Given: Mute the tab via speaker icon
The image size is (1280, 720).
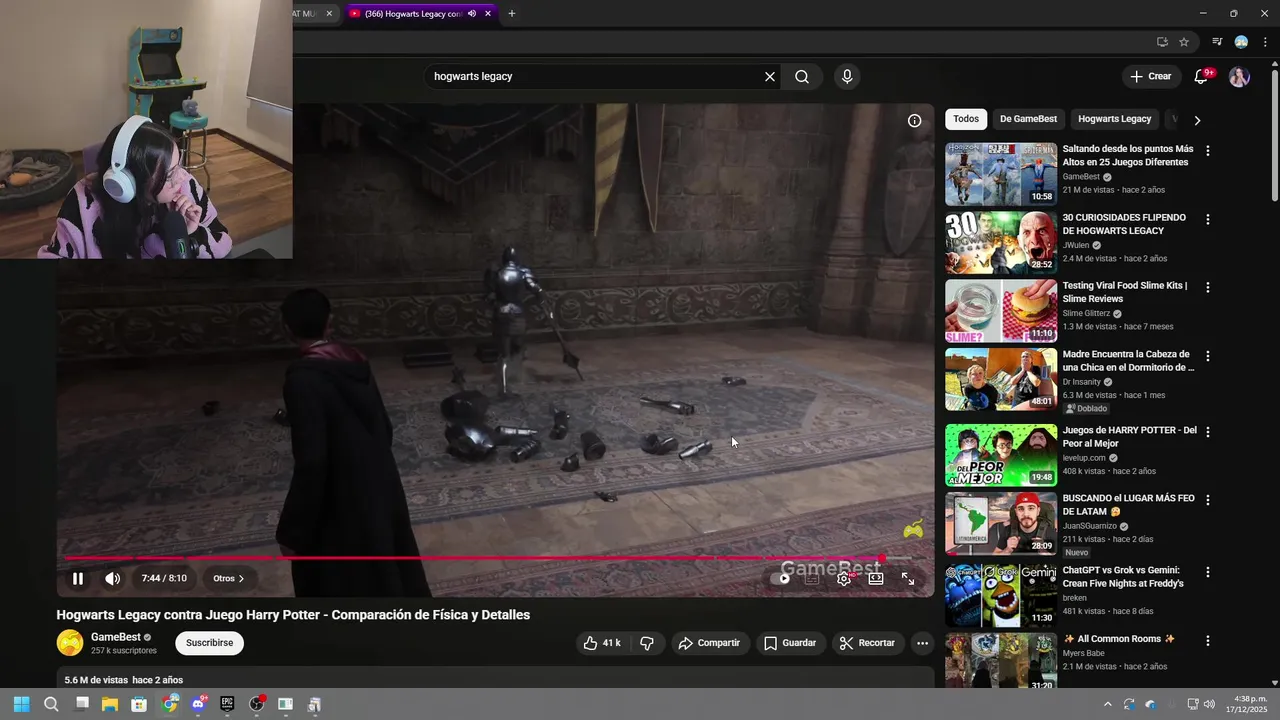Looking at the screenshot, I should coord(472,14).
